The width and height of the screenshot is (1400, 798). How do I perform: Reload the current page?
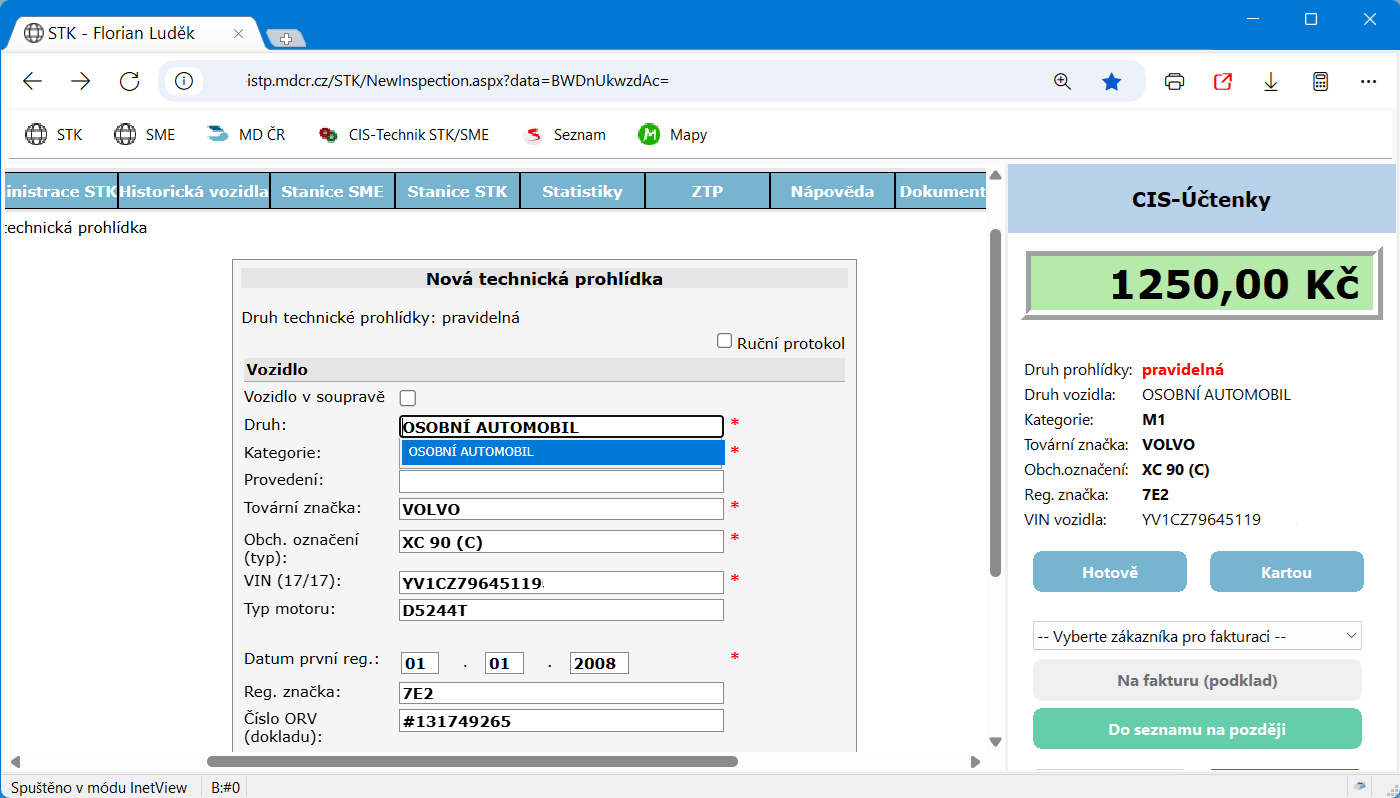coord(129,82)
